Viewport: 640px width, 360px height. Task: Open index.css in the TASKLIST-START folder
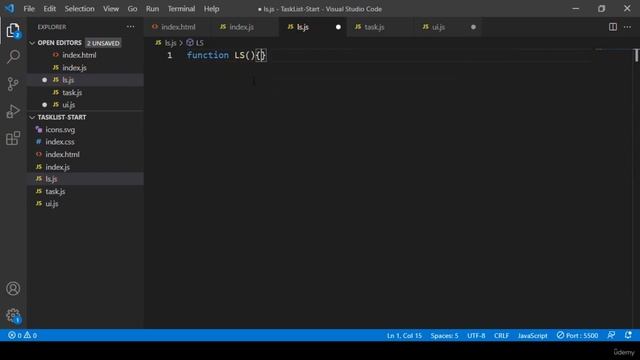[85, 142]
